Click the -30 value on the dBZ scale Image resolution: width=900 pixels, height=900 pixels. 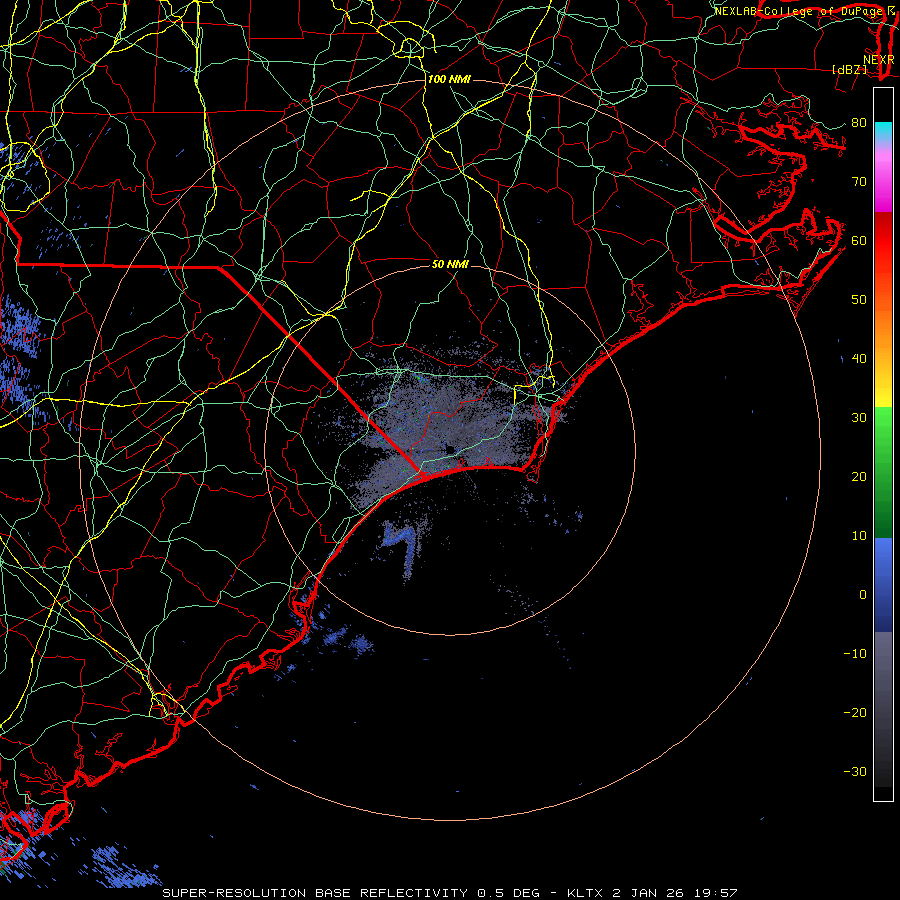tap(855, 771)
